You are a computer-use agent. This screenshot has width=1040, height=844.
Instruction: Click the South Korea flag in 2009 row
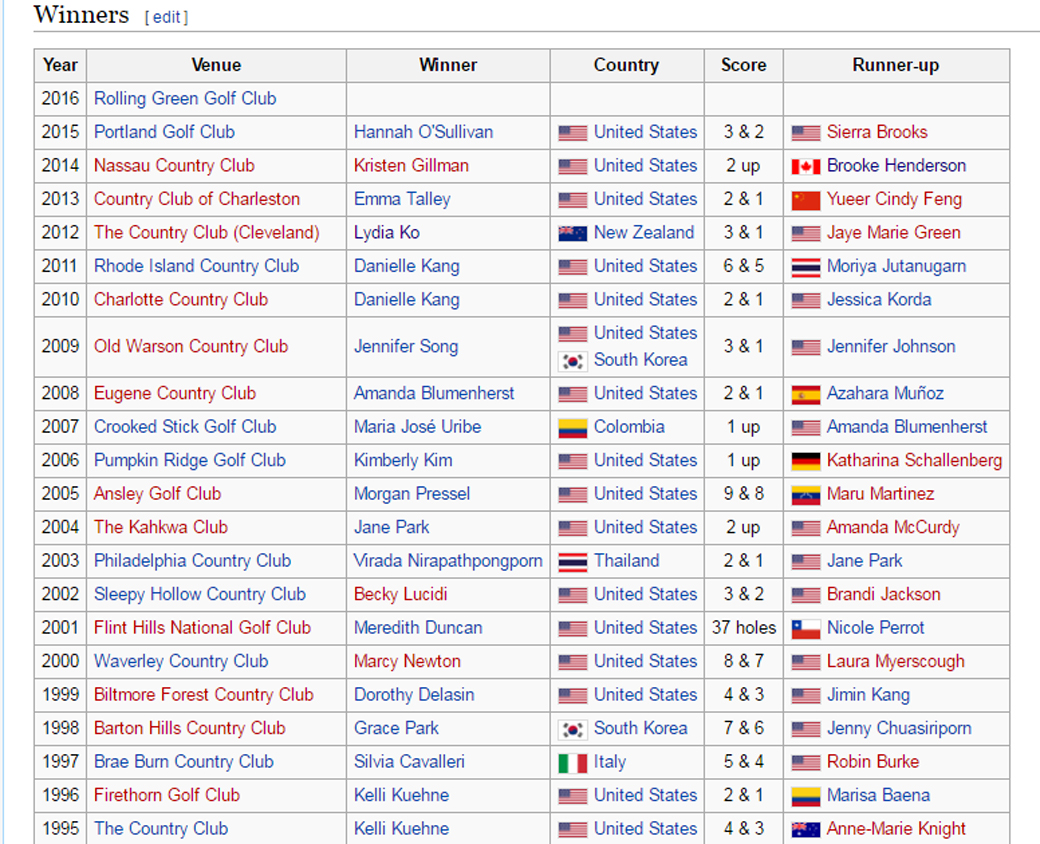click(572, 361)
